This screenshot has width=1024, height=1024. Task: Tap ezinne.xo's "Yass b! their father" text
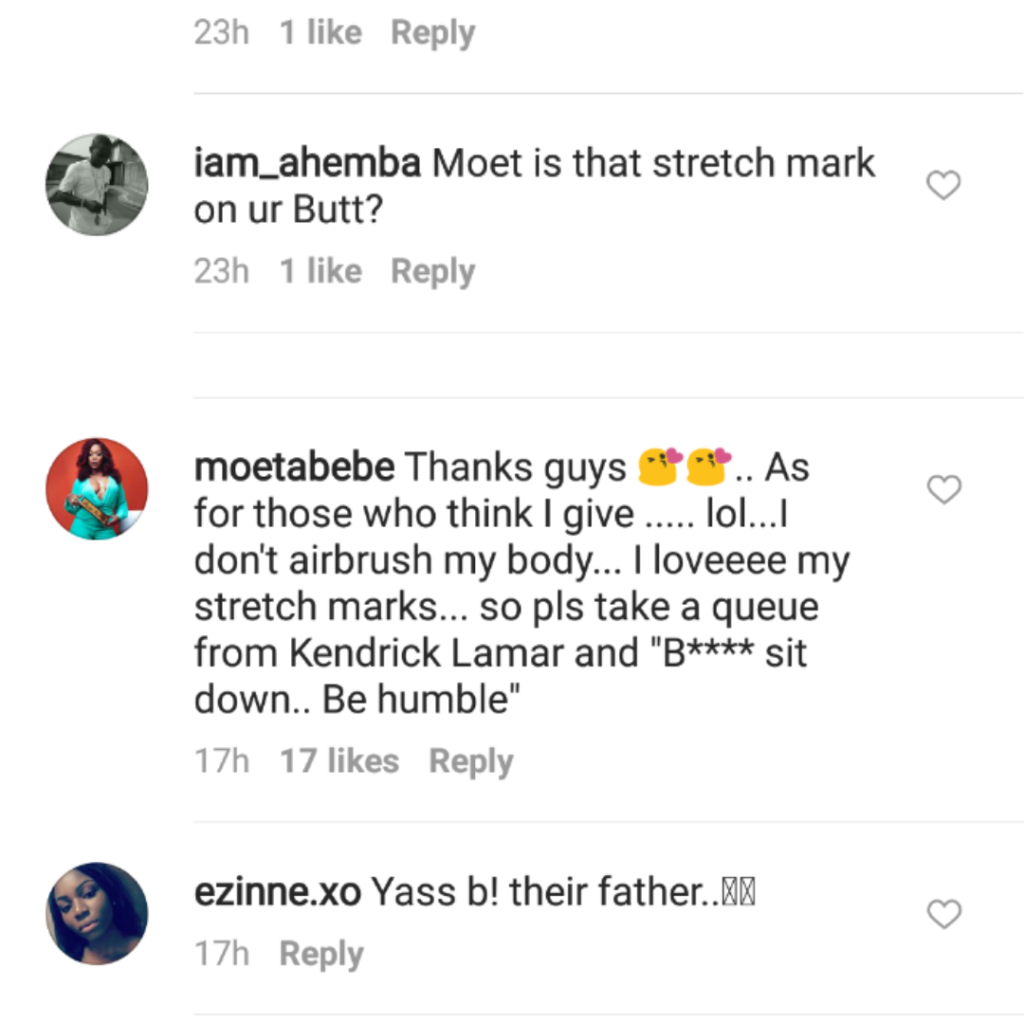coord(562,892)
